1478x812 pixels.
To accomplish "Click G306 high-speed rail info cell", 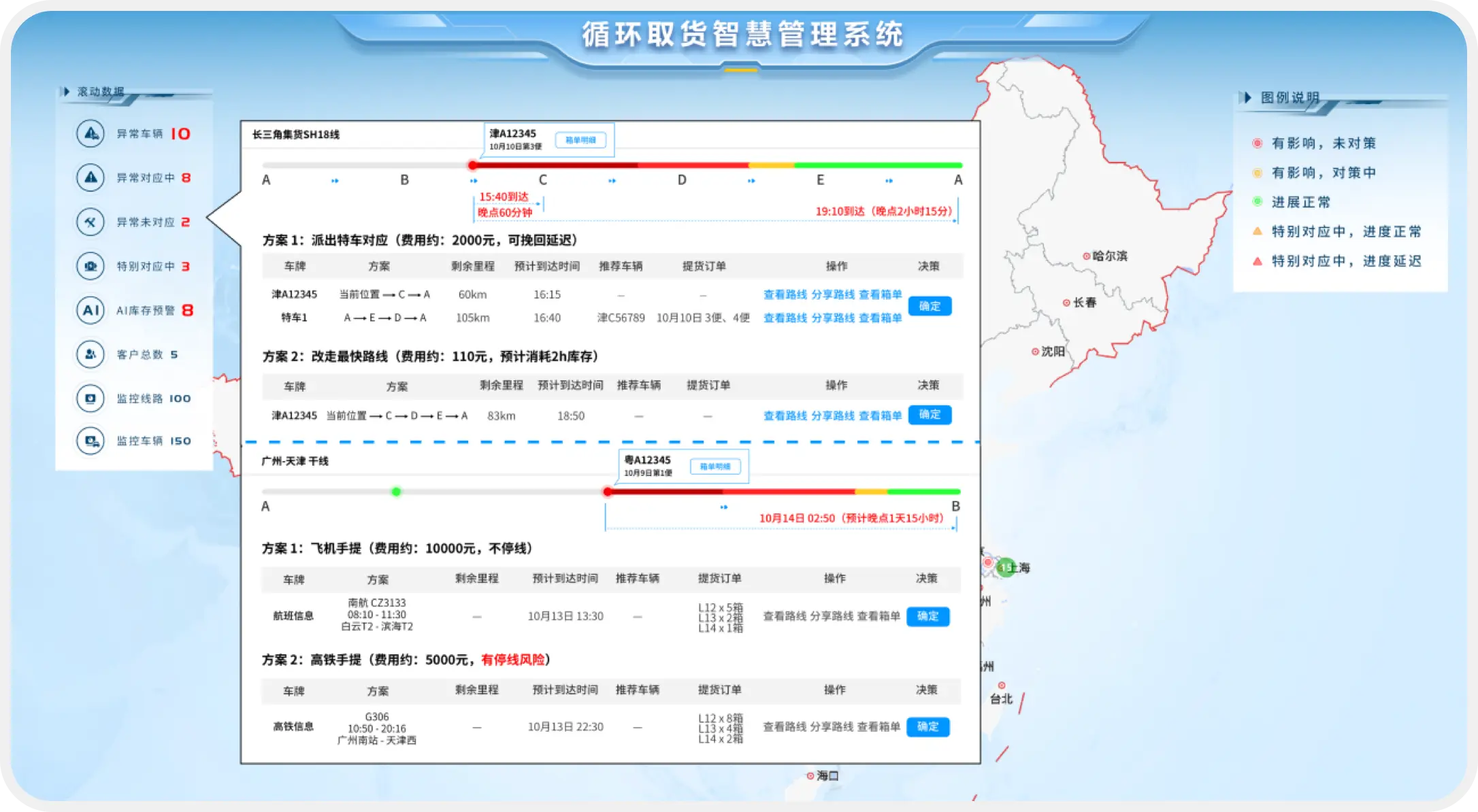I will (x=377, y=728).
